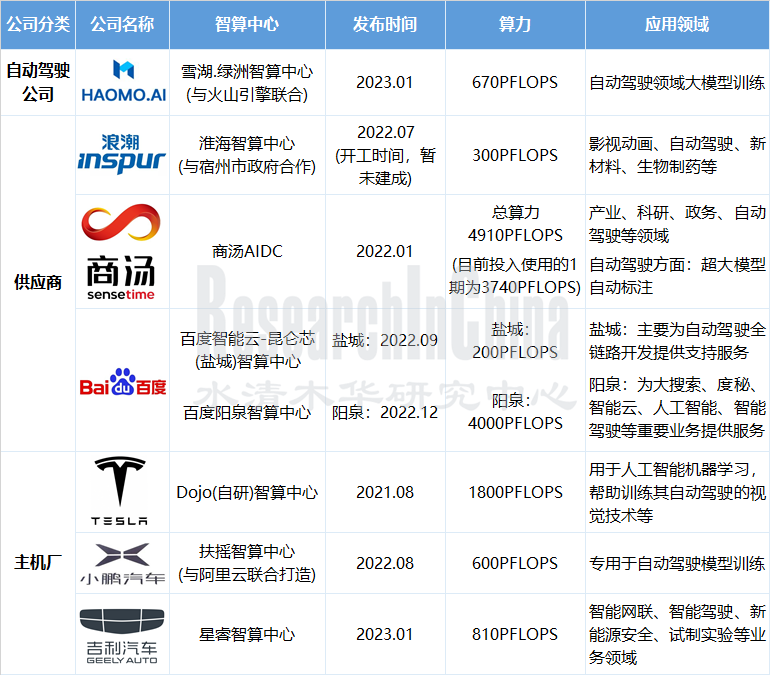Click the 供应商 category cell
This screenshot has height=675, width=770.
pyautogui.click(x=38, y=283)
